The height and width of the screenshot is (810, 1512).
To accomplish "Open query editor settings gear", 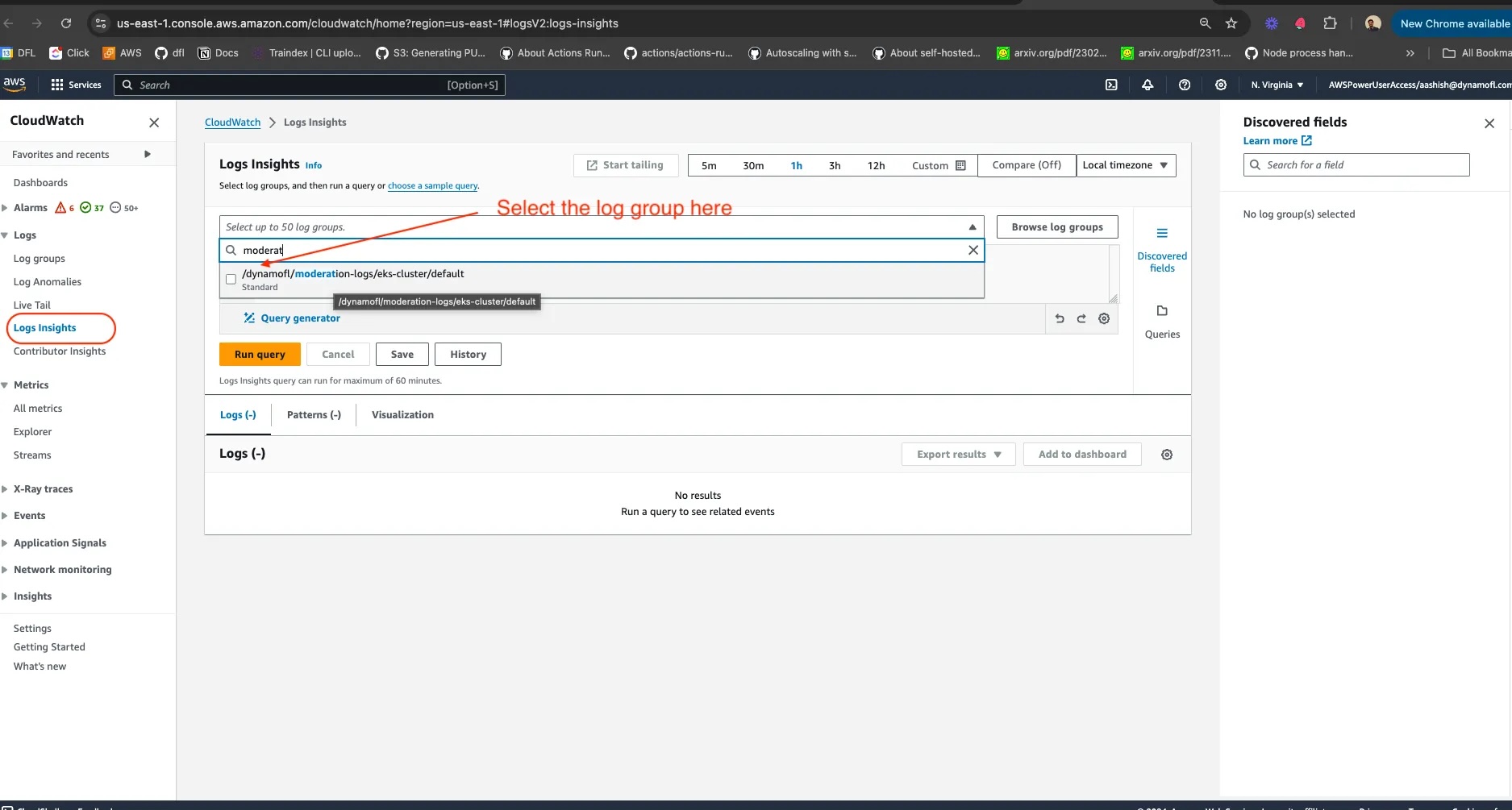I will 1104,318.
